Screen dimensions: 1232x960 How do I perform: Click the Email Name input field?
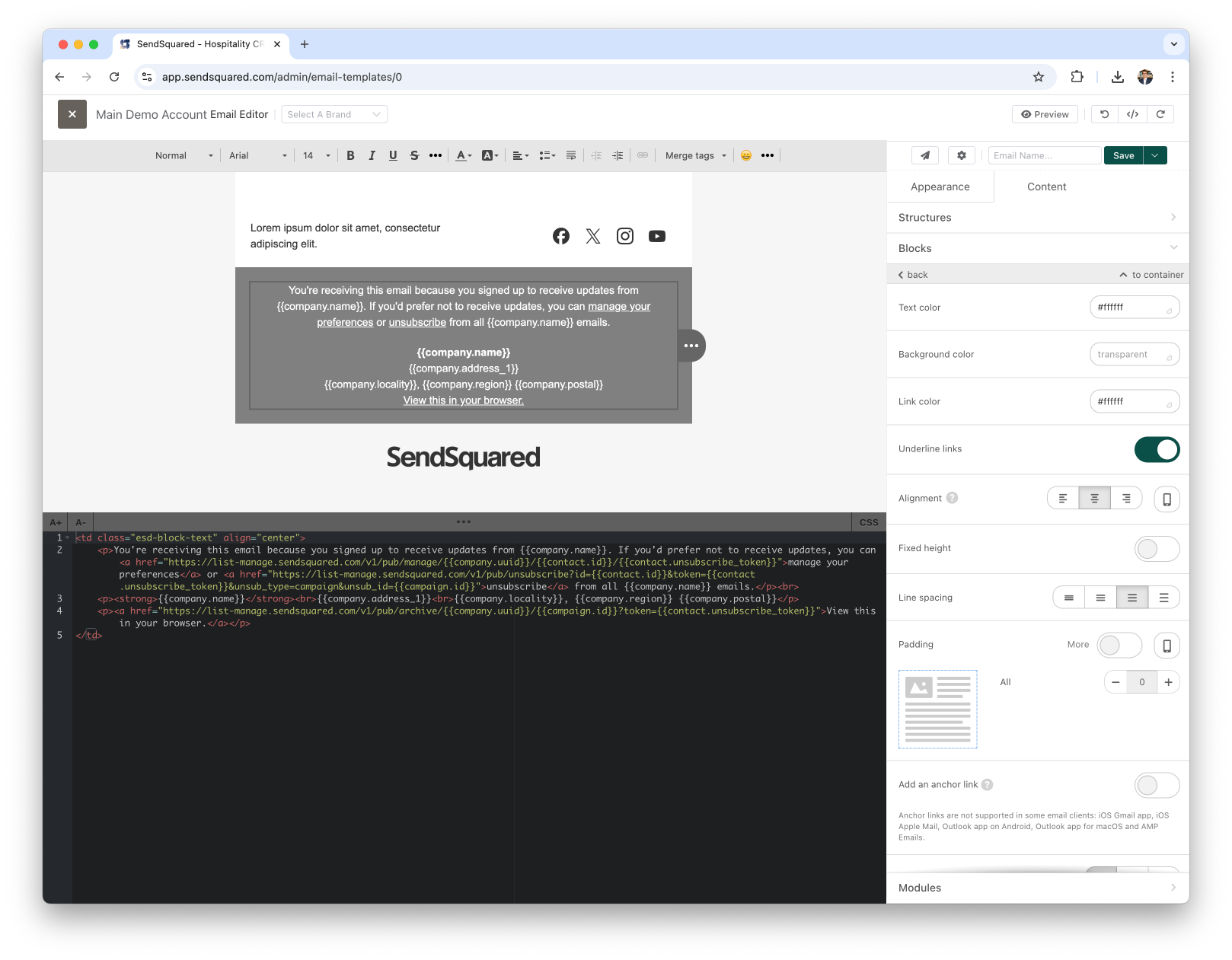1045,155
